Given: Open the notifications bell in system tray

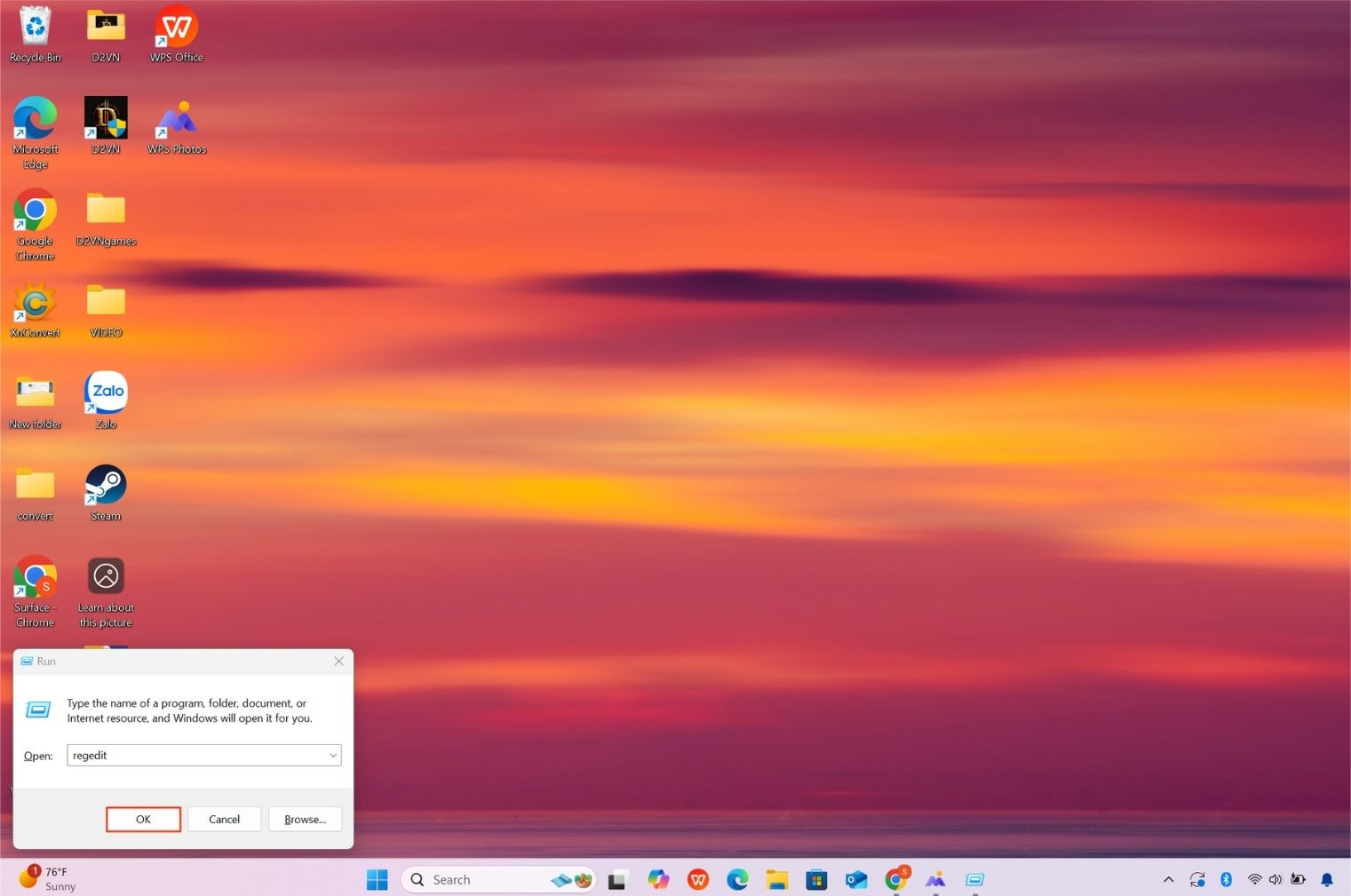Looking at the screenshot, I should [x=1327, y=879].
